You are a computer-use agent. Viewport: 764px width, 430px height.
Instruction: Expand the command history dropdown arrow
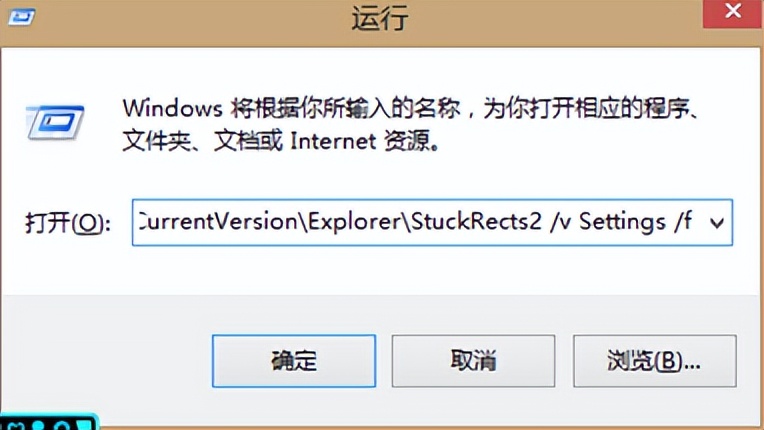click(716, 223)
